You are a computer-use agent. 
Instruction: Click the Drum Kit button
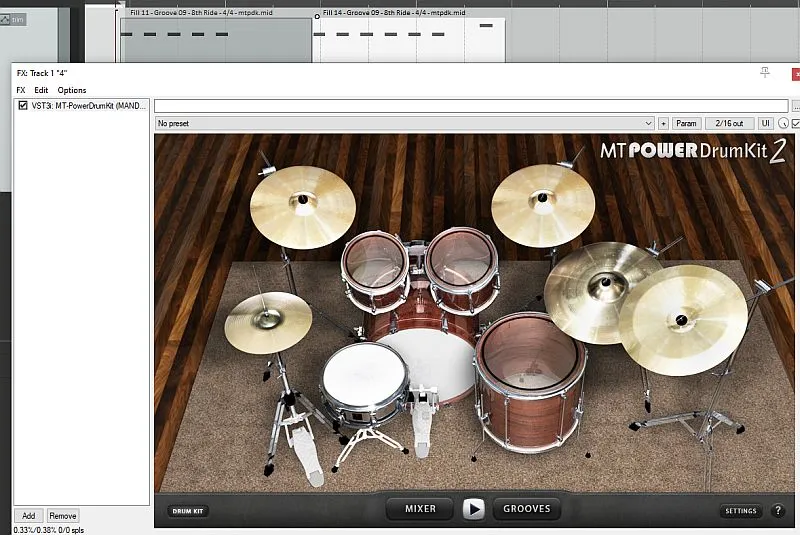coord(188,511)
